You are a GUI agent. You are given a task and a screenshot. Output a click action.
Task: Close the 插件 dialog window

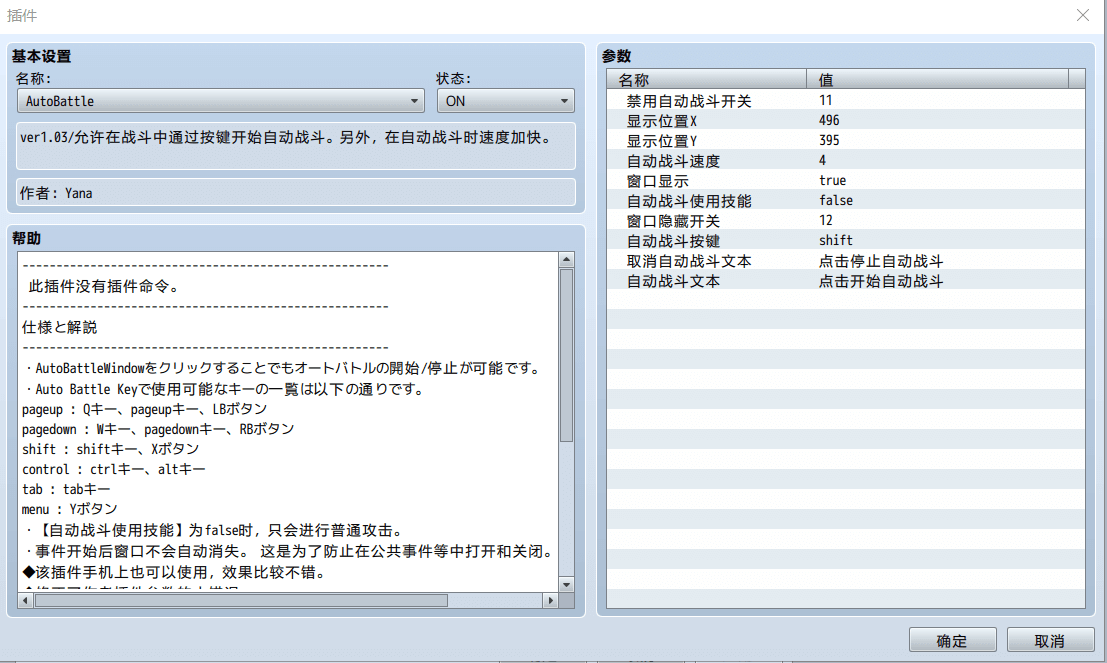(x=1082, y=15)
